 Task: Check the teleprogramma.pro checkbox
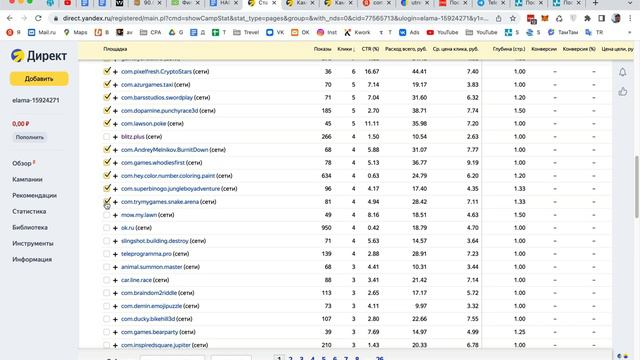(107, 254)
